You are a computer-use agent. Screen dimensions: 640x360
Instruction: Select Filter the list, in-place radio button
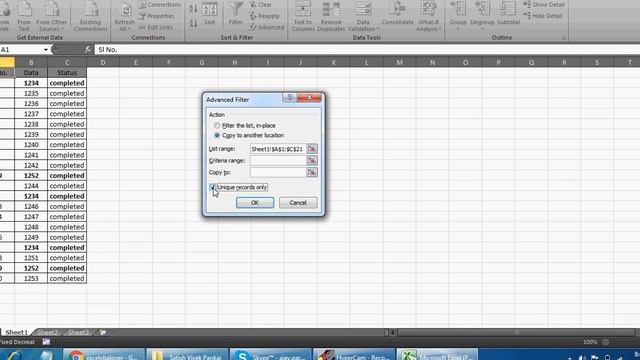point(217,126)
